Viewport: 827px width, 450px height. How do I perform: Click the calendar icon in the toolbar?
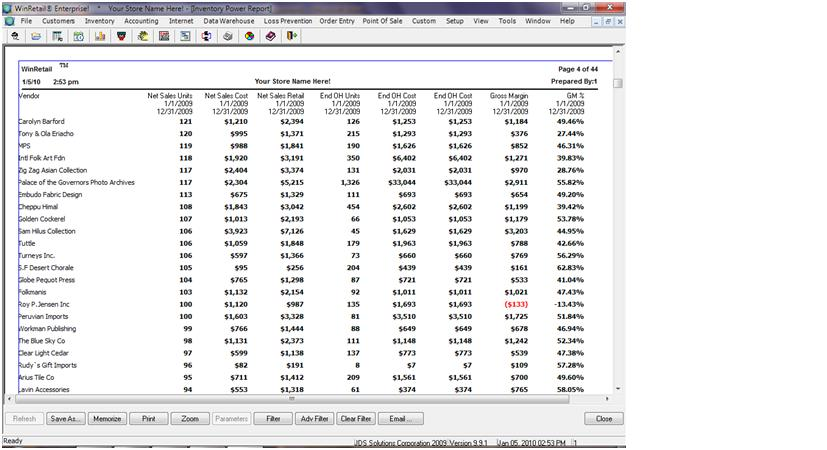pos(78,36)
